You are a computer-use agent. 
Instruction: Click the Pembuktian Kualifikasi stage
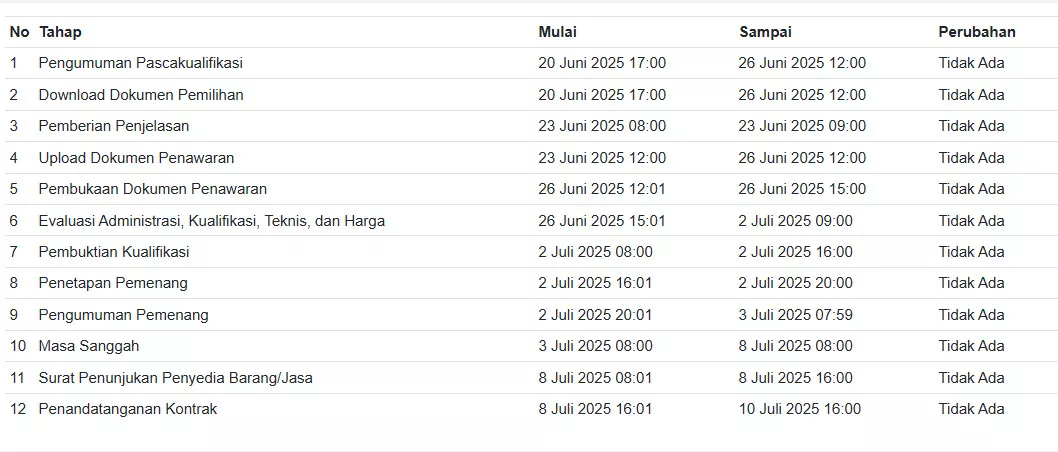pos(114,252)
